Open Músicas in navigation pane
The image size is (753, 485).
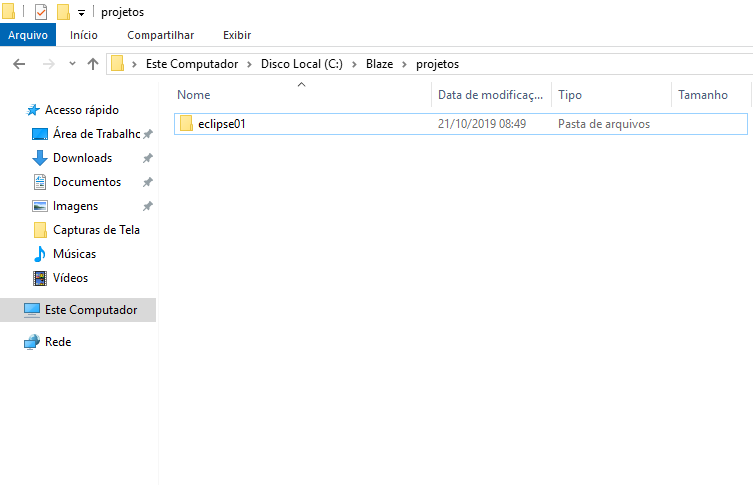point(74,254)
